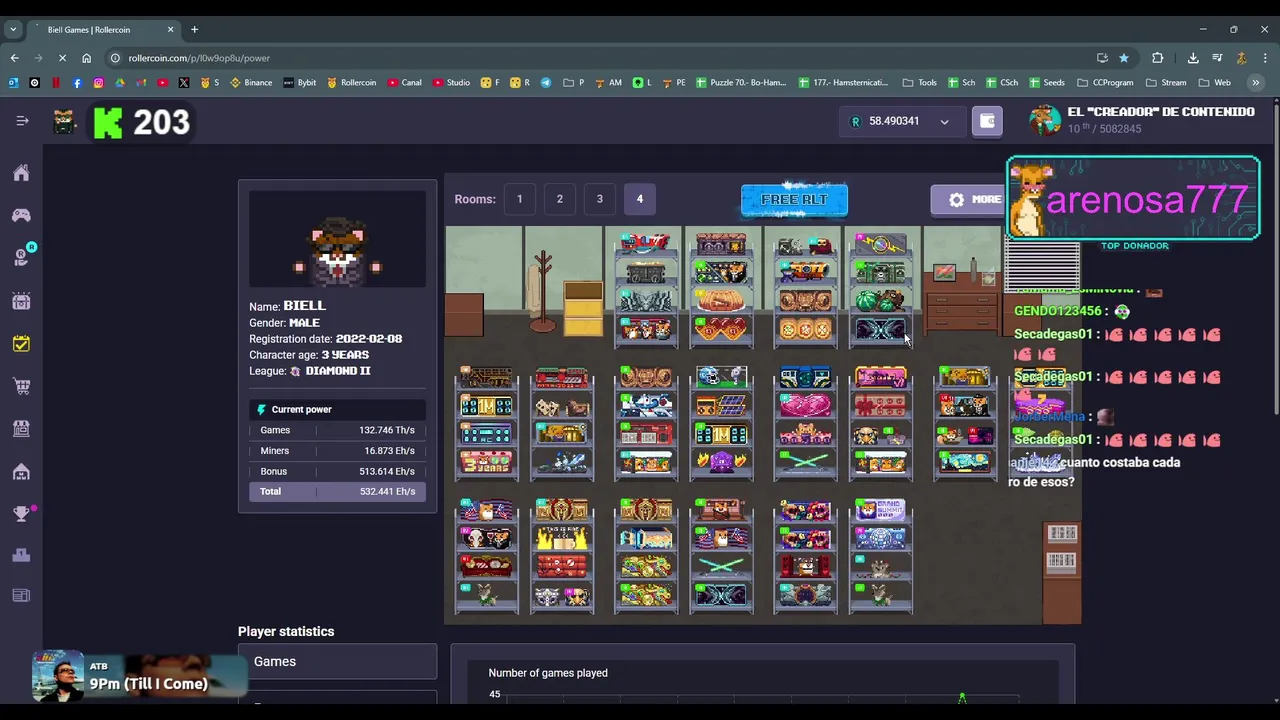Screen dimensions: 1280x720
Task: Open the CCProgram bookmark folder
Action: [x=1105, y=83]
